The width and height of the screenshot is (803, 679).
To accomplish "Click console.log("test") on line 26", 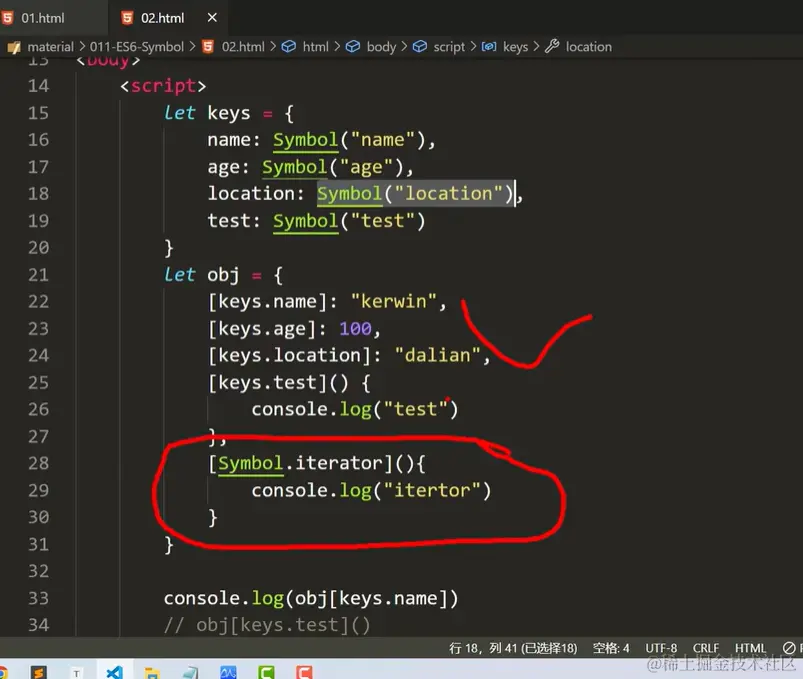I will 355,409.
